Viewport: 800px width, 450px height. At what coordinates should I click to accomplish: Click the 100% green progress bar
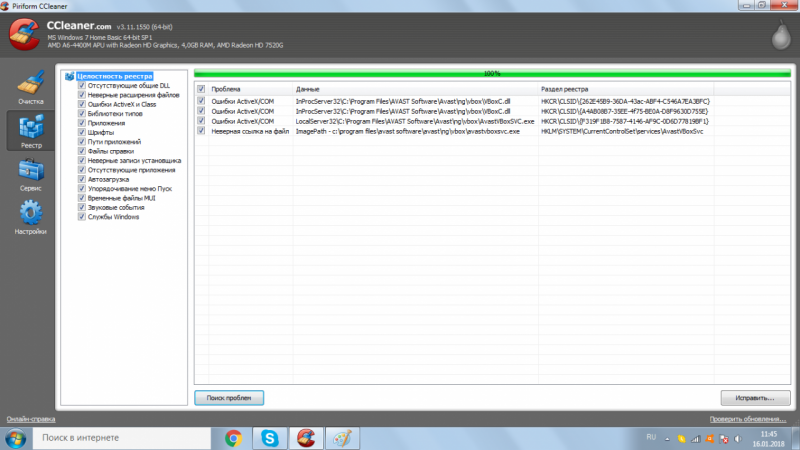(x=492, y=73)
